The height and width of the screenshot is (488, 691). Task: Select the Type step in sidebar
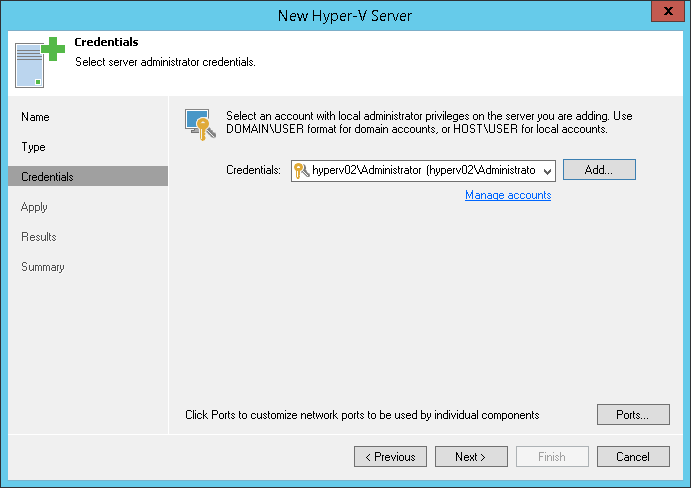click(x=34, y=147)
